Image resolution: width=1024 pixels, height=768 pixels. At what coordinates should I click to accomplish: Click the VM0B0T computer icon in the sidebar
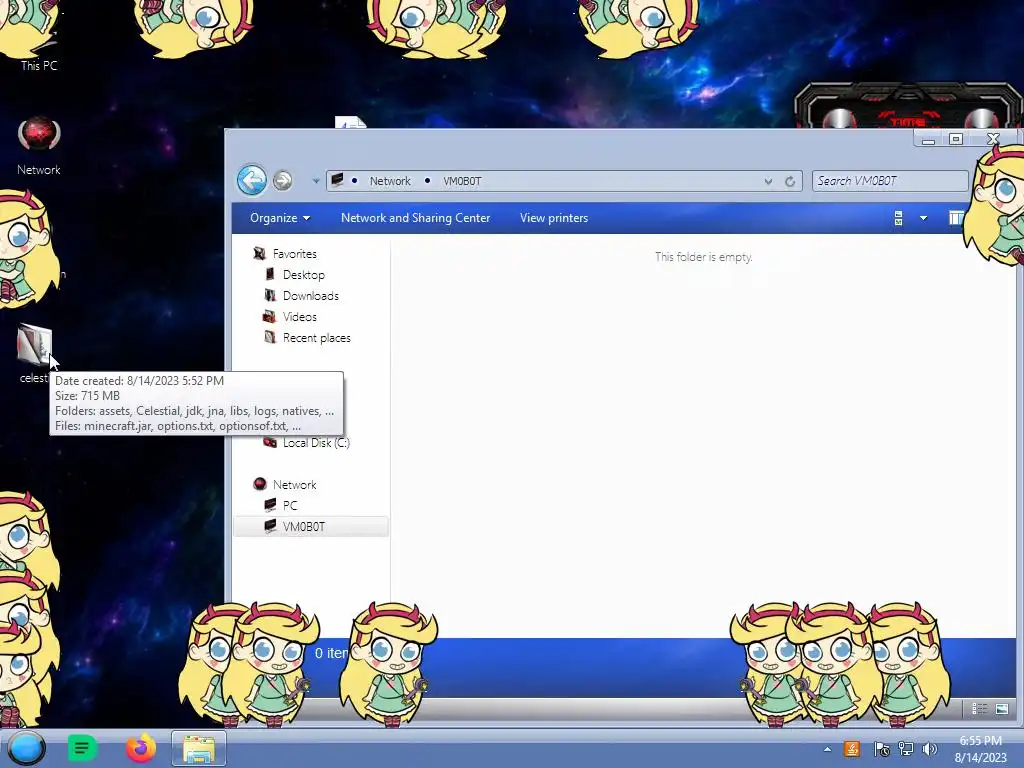[x=270, y=526]
